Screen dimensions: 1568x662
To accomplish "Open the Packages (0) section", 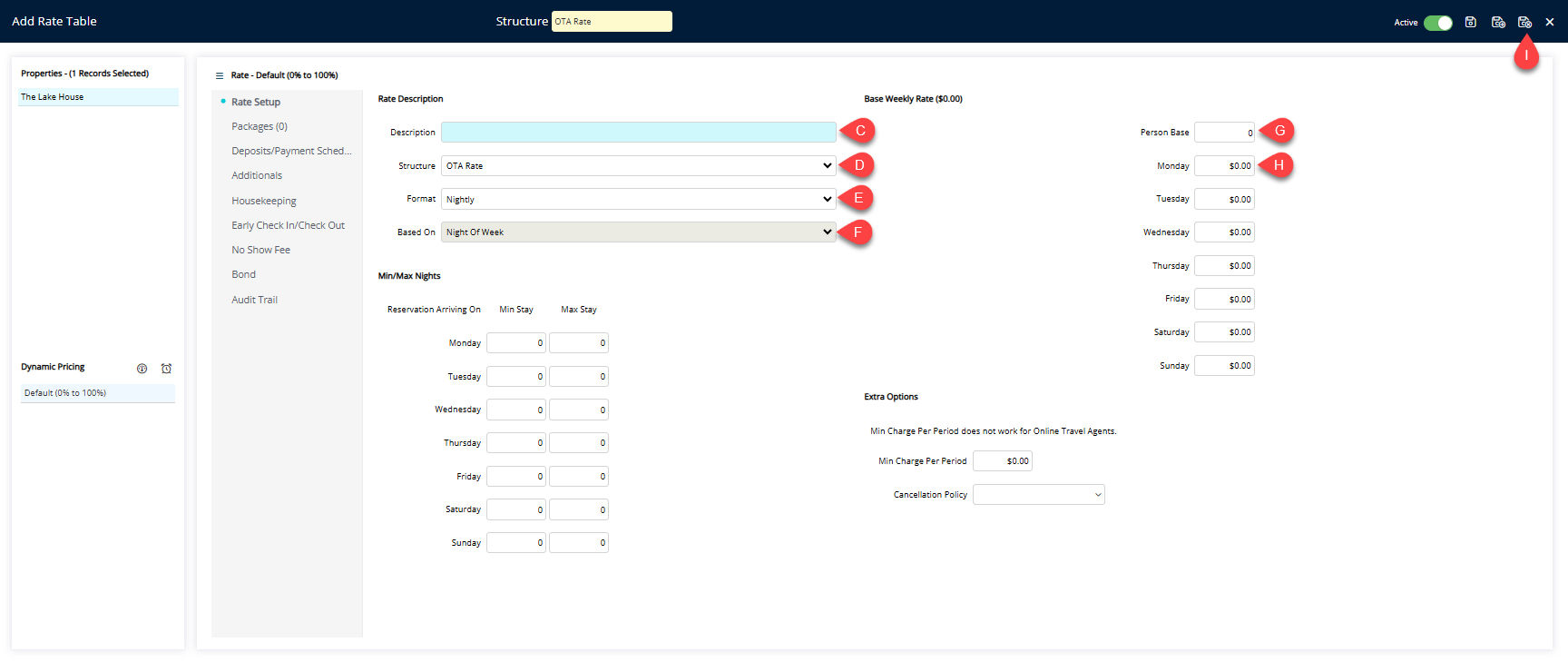I will pos(260,126).
